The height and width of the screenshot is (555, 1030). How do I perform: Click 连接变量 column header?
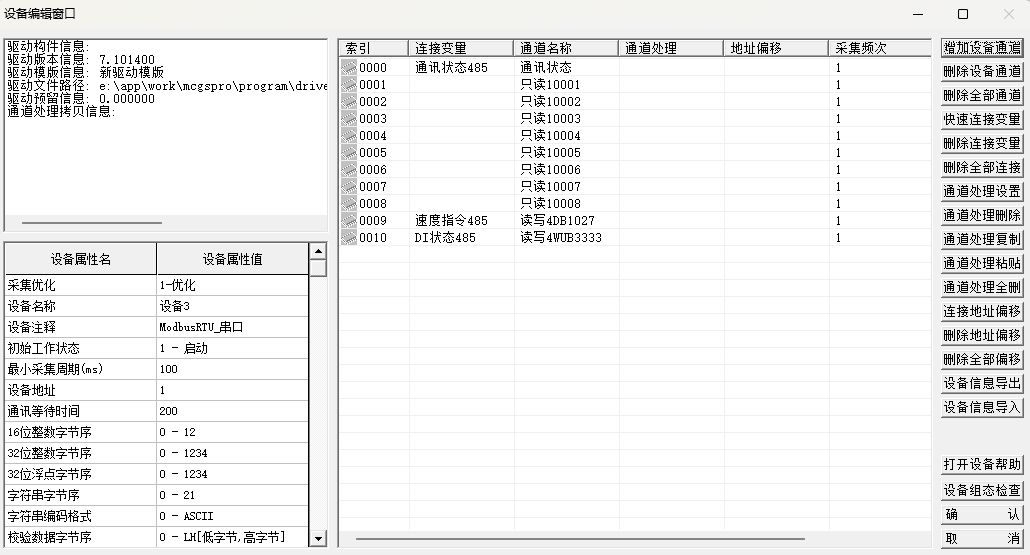(x=460, y=48)
